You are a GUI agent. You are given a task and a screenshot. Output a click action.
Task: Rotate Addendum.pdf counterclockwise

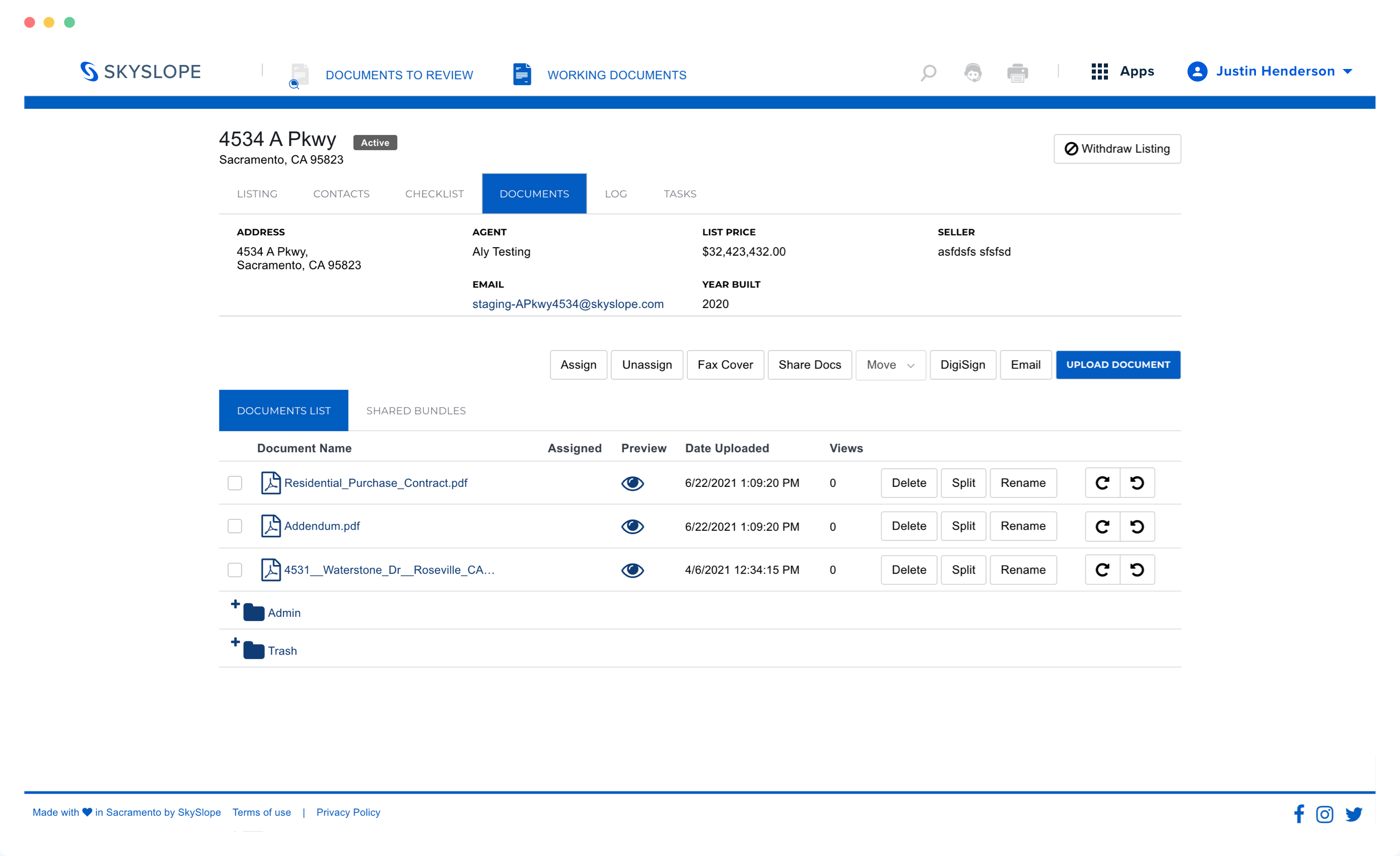tap(1137, 527)
